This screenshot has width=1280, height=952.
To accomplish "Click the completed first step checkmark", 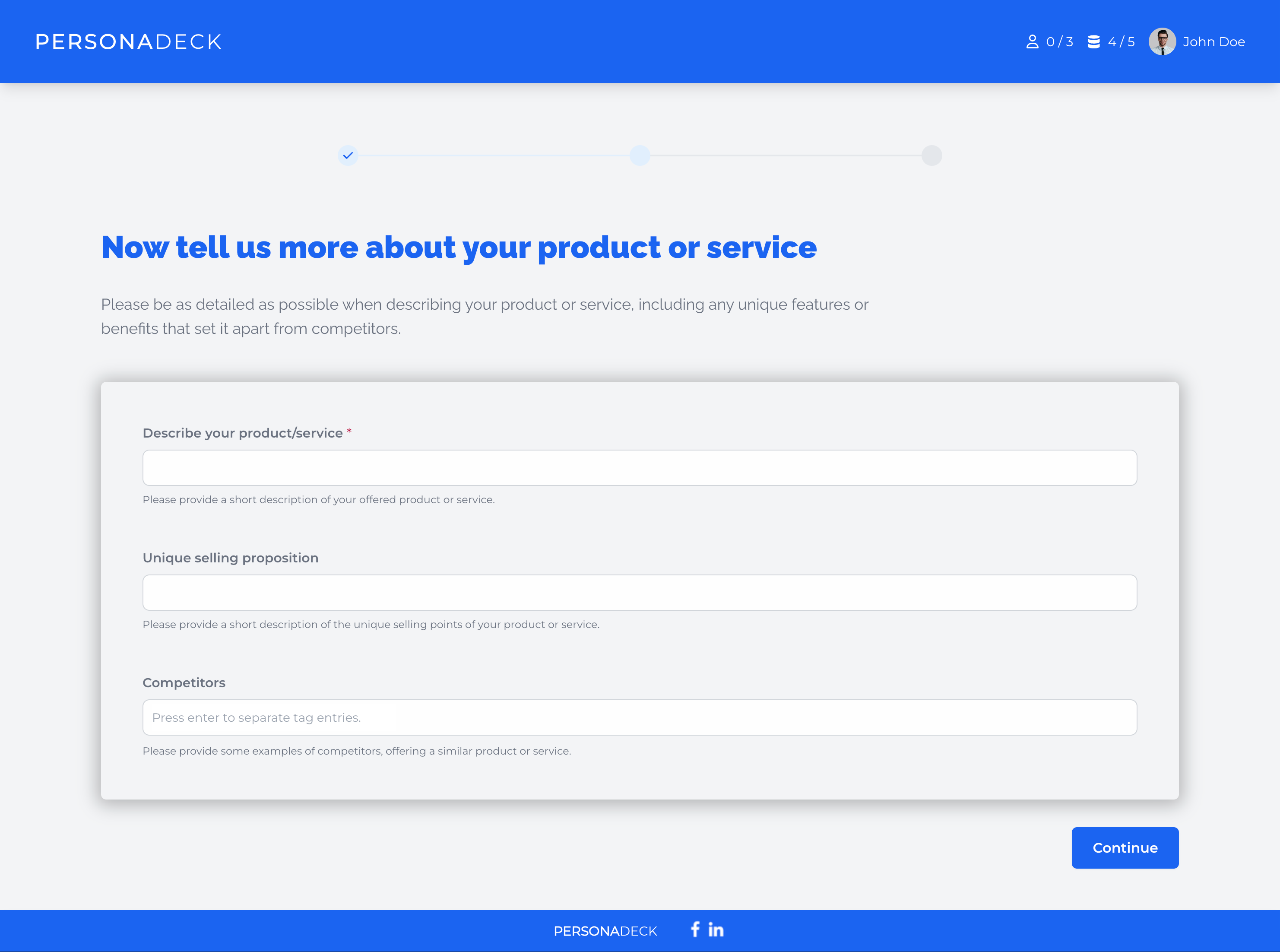I will 348,155.
